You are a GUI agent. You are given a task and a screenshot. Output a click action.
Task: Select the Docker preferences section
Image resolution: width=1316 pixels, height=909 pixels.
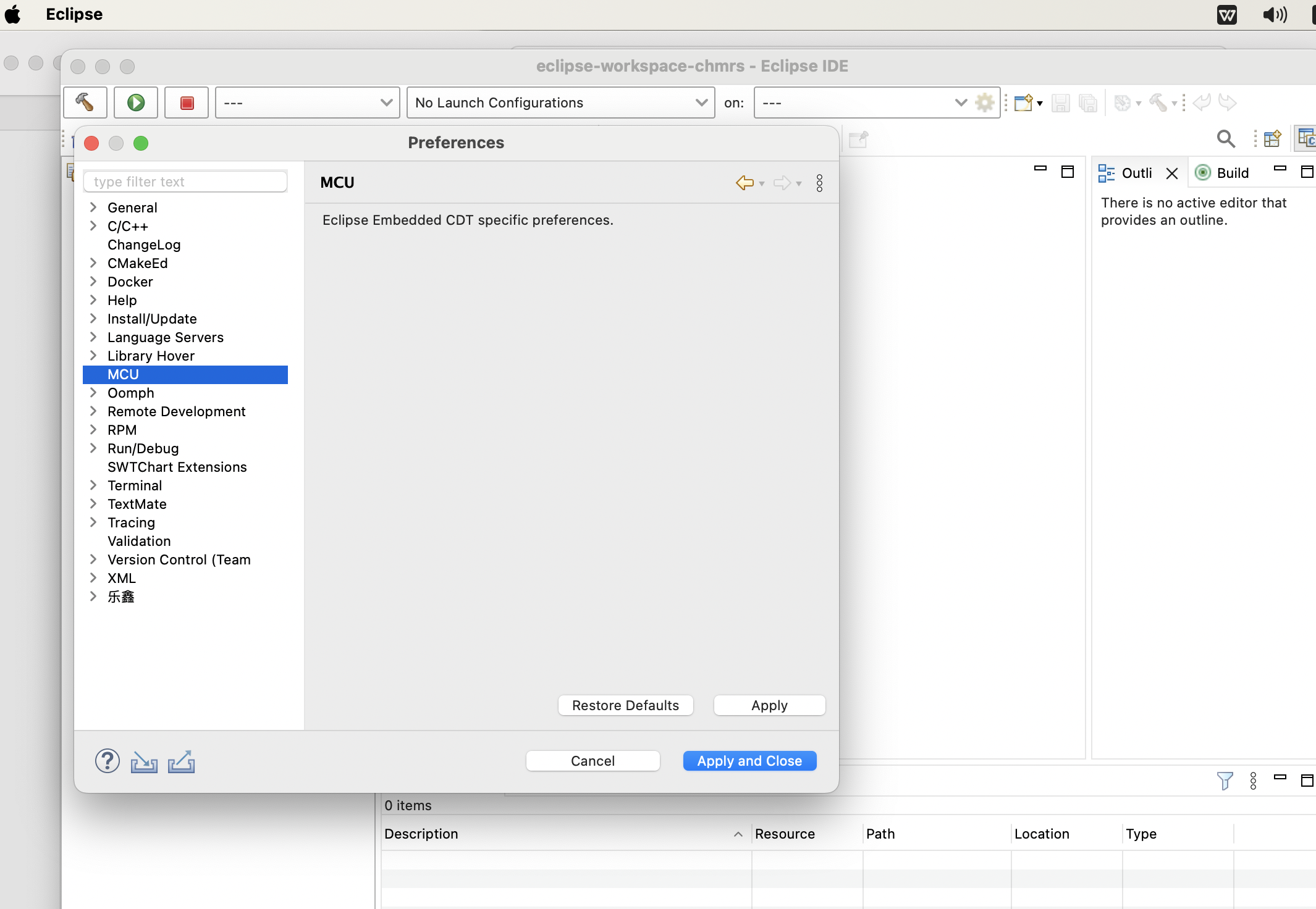pyautogui.click(x=130, y=281)
